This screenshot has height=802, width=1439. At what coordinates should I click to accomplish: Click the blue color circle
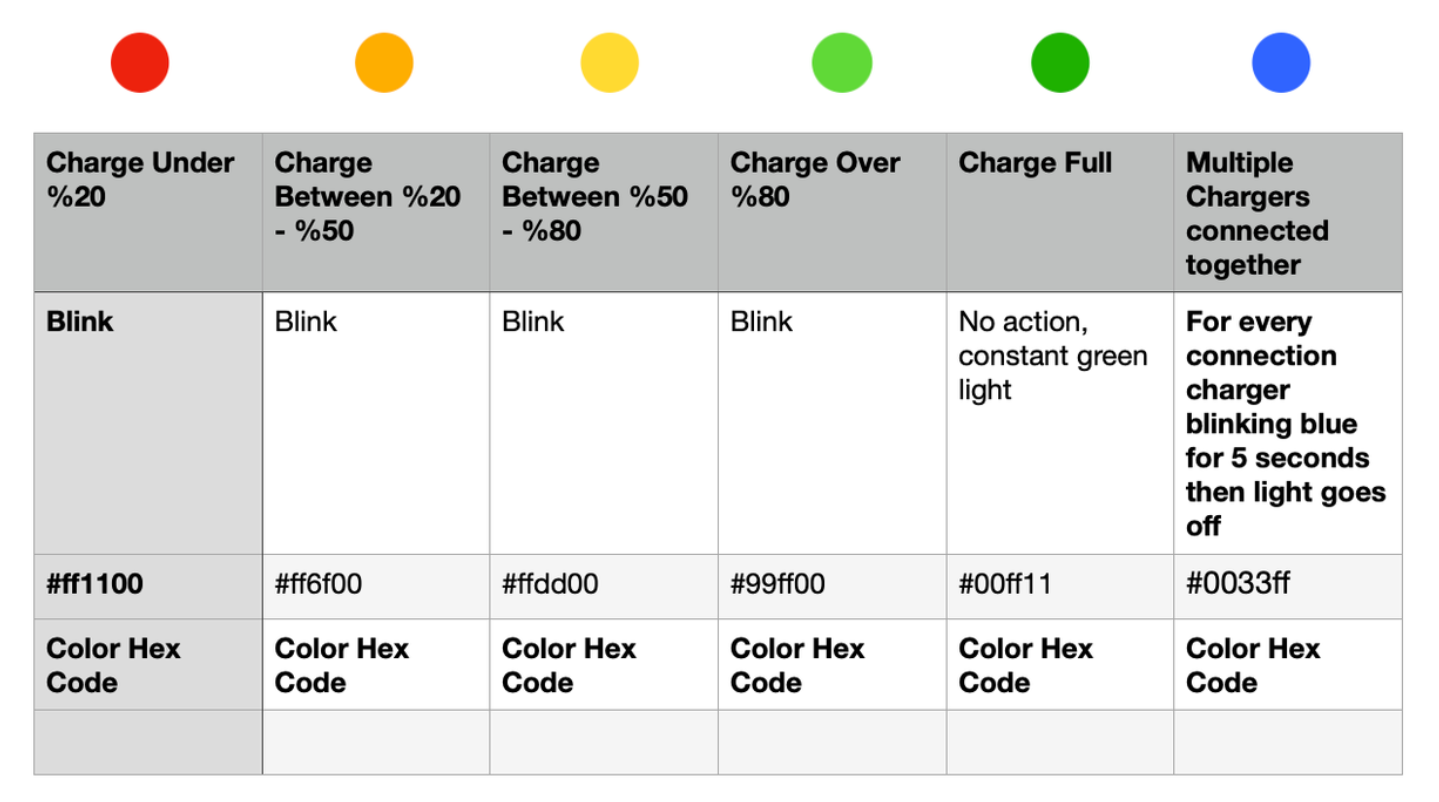pos(1281,62)
